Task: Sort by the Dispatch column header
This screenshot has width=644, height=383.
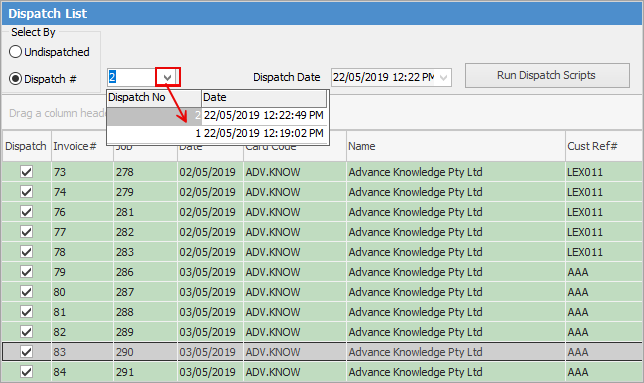Action: (26, 146)
